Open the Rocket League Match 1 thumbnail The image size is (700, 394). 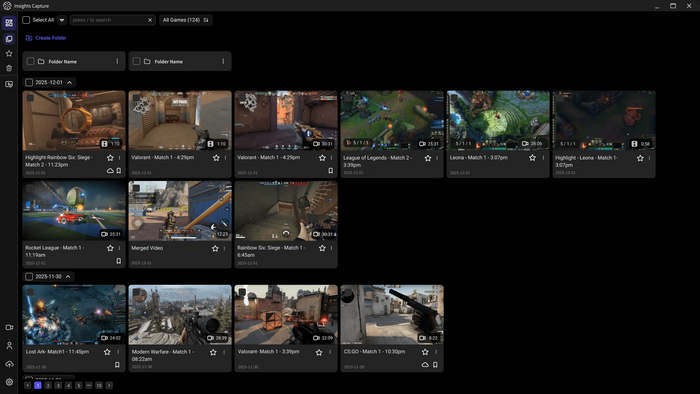click(x=74, y=211)
